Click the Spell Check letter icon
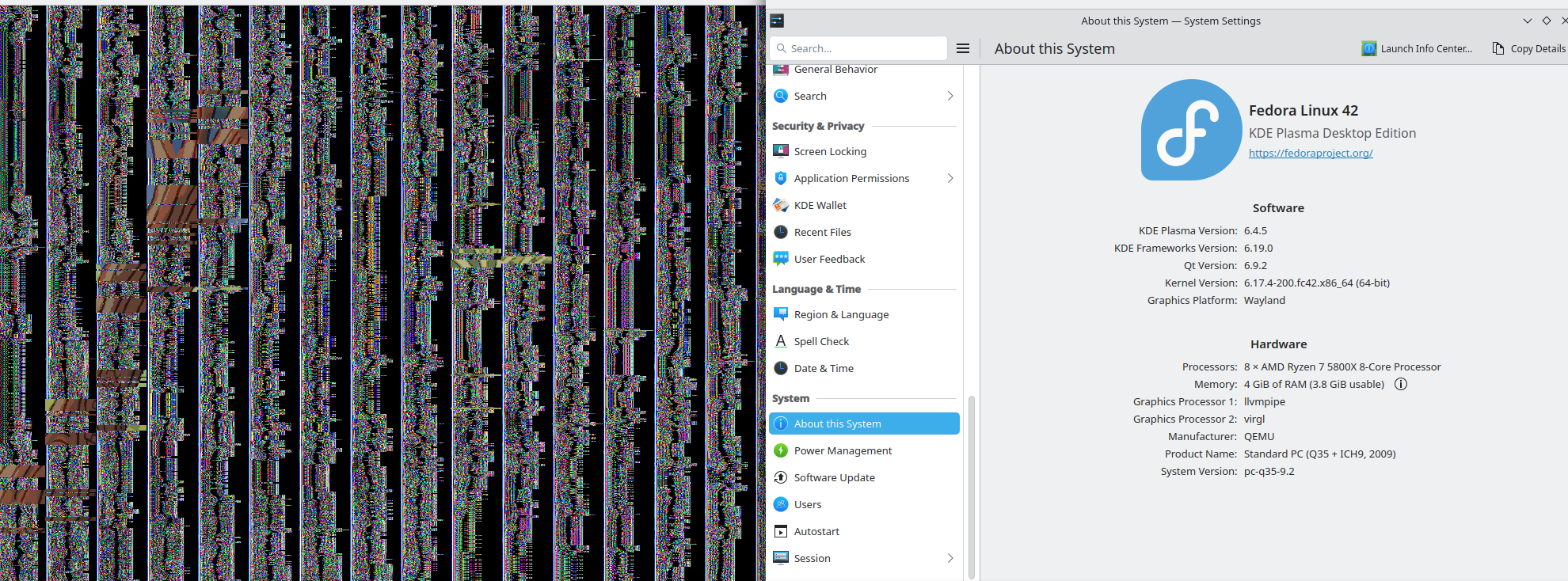 [x=781, y=341]
